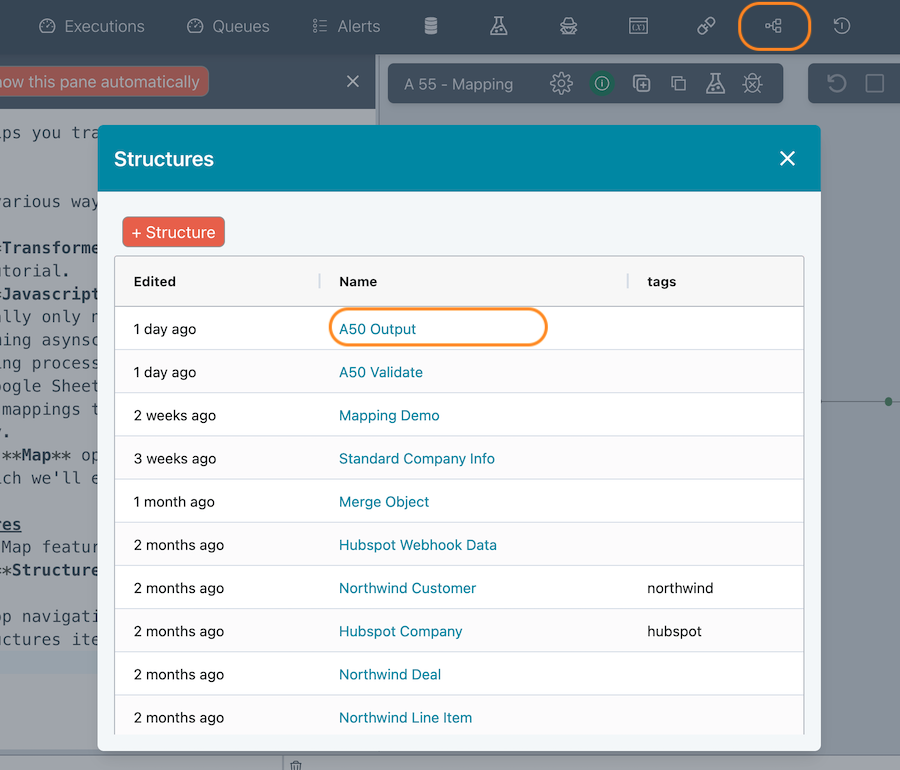Close the Structures dialog
This screenshot has height=770, width=900.
pos(787,159)
